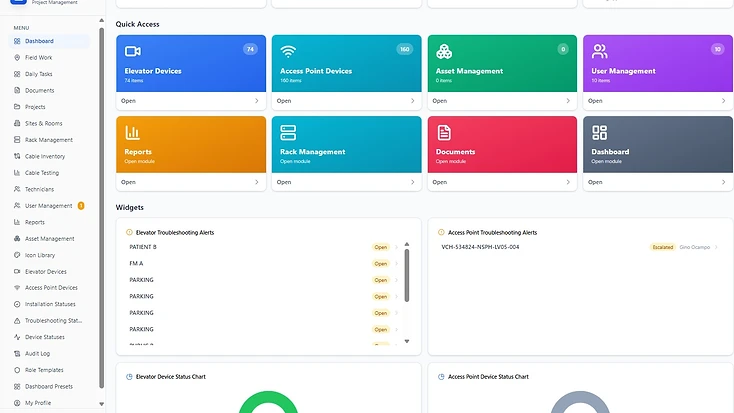Click the Access Point Device Status Chart icon
Viewport: 734px width, 413px height.
coord(441,376)
